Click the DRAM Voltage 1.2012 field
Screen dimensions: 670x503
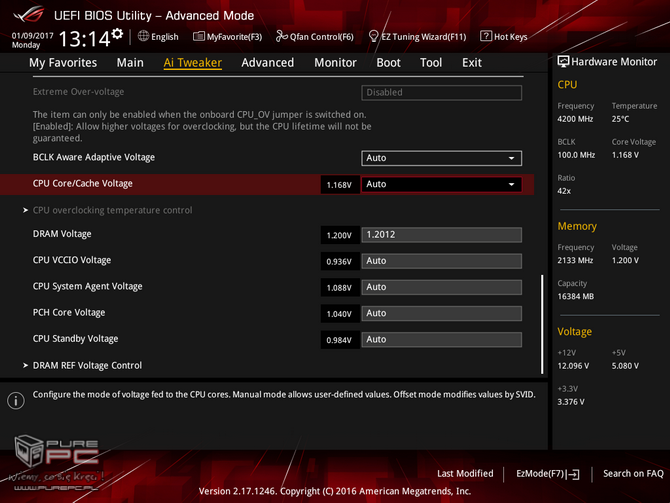(441, 235)
